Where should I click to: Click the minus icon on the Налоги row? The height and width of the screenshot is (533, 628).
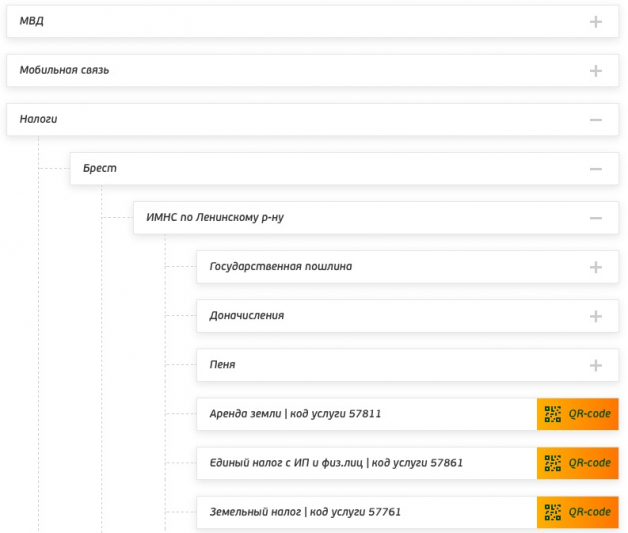596,119
